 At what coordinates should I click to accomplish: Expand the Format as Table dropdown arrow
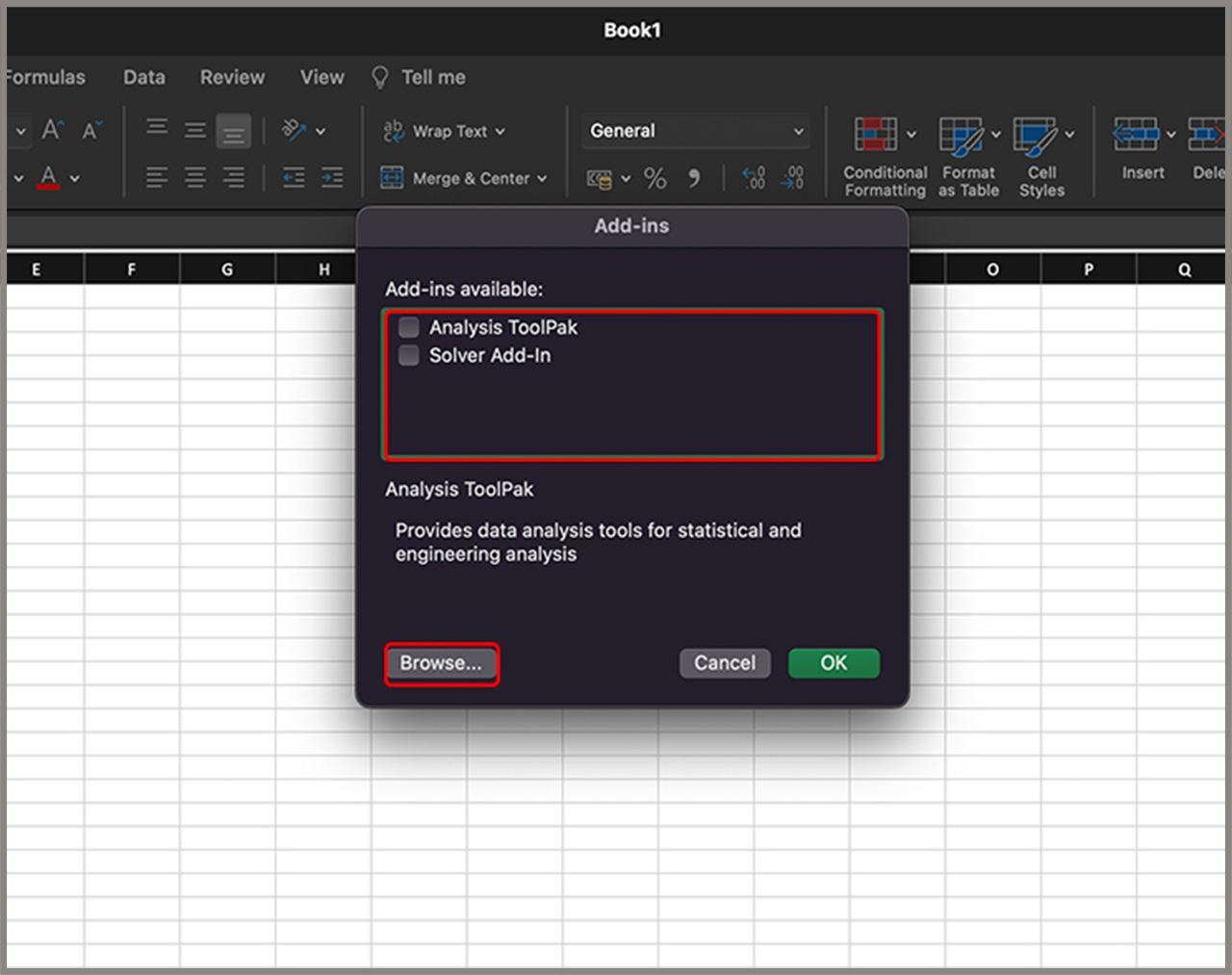[996, 135]
